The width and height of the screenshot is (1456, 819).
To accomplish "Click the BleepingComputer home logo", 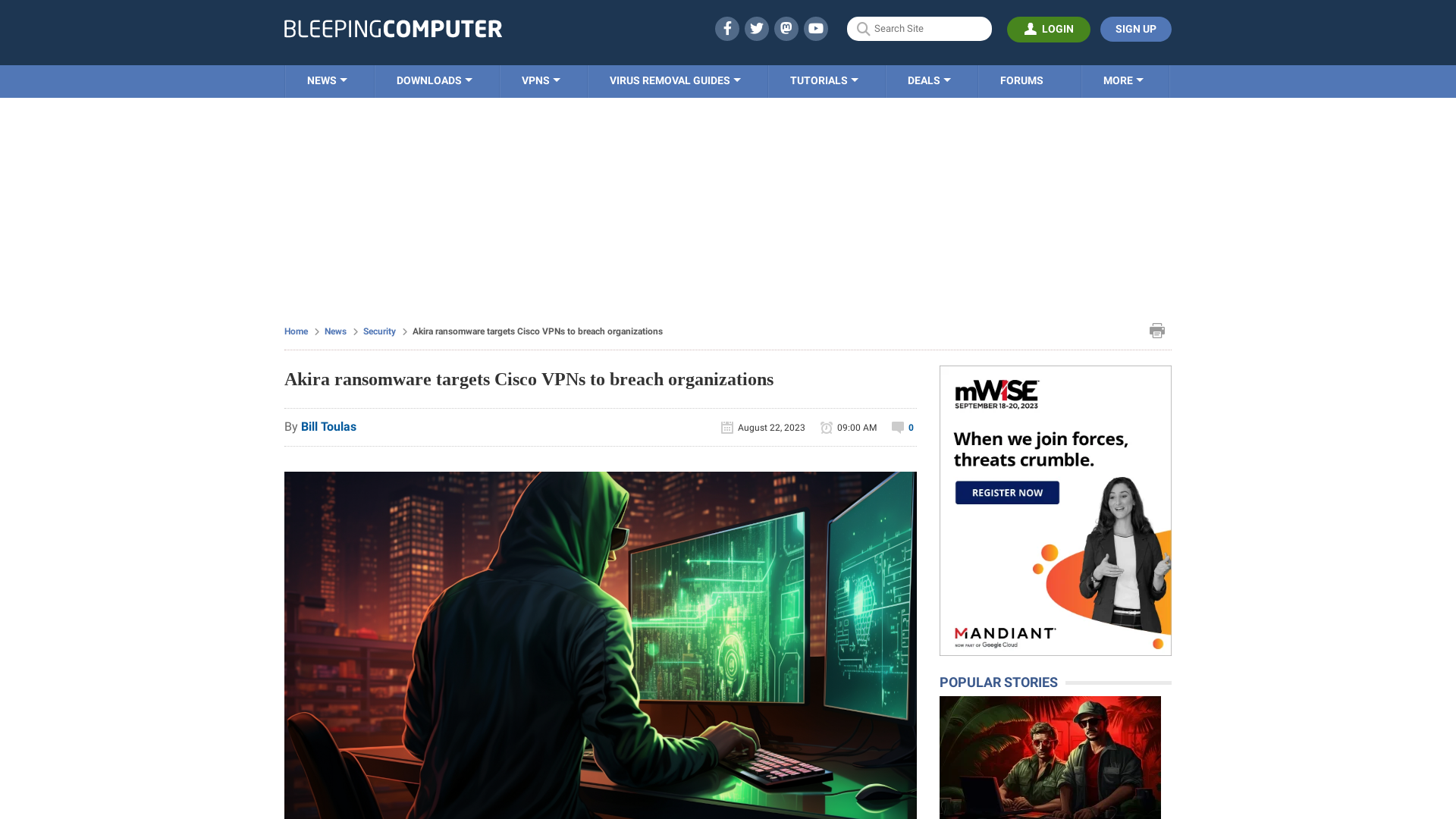I will pos(392,28).
